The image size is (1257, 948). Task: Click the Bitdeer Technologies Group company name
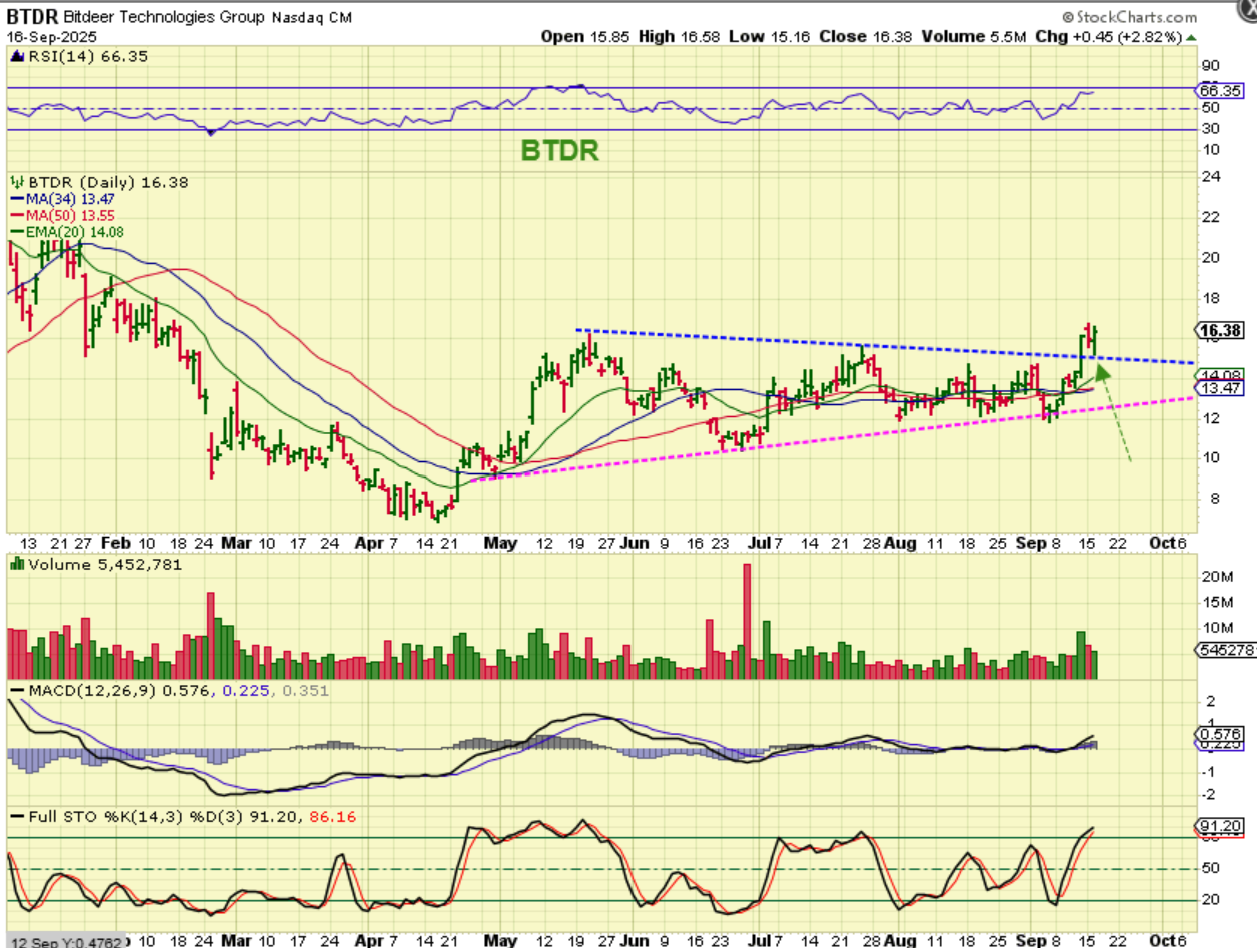(163, 17)
